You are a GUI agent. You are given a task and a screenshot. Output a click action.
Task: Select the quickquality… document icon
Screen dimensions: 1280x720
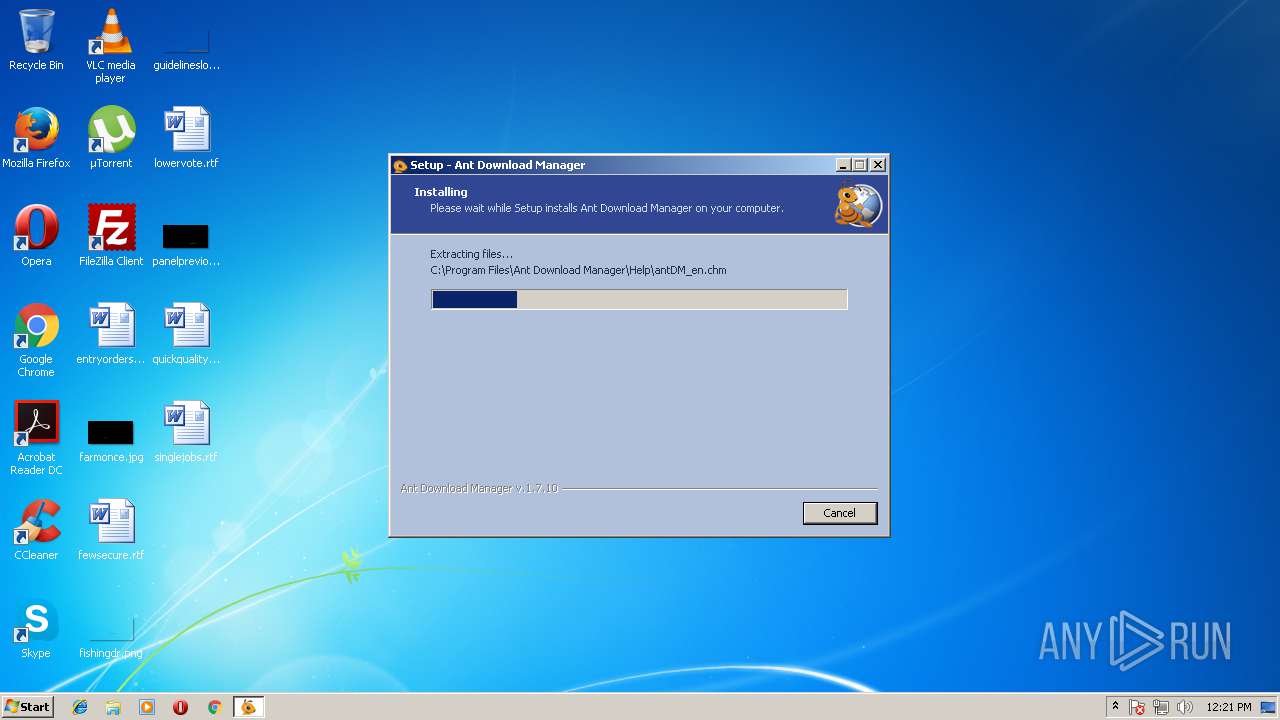(x=186, y=334)
